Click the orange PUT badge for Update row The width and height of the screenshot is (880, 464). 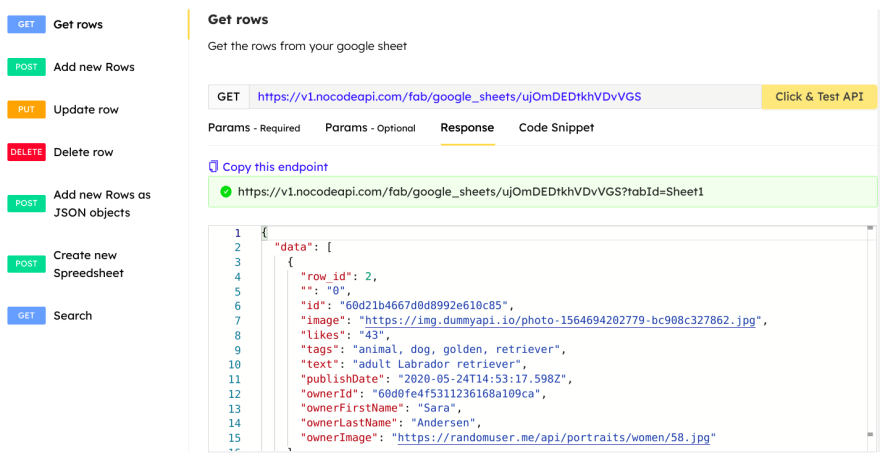26,109
